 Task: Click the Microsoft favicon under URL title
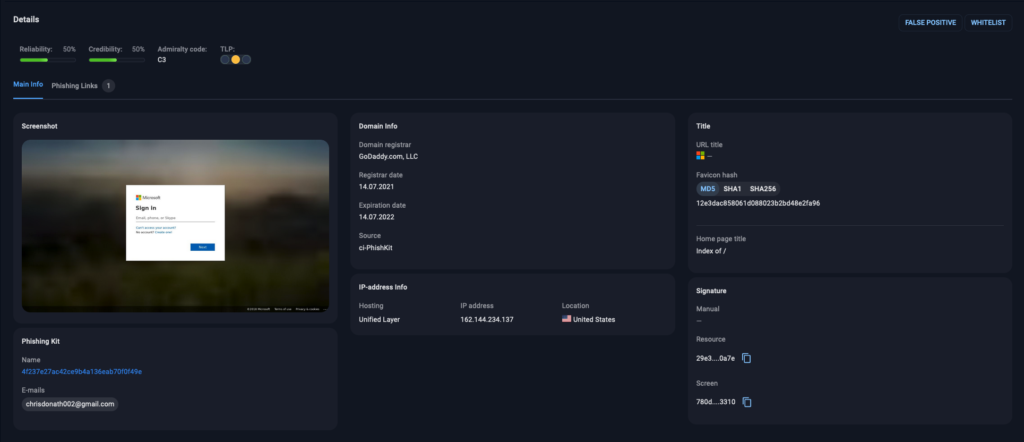click(x=701, y=155)
